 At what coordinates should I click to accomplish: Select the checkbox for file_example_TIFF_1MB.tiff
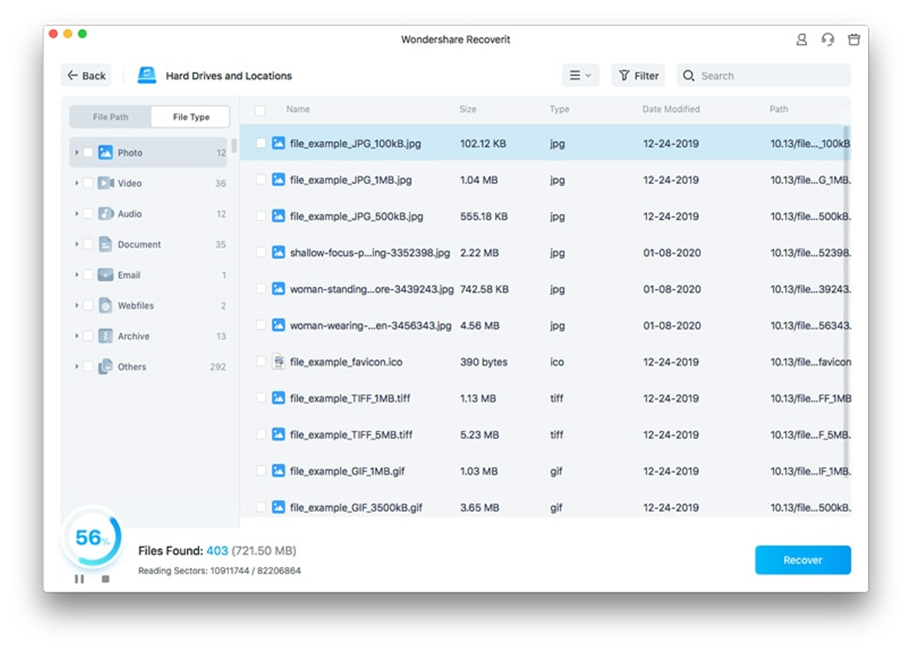261,398
